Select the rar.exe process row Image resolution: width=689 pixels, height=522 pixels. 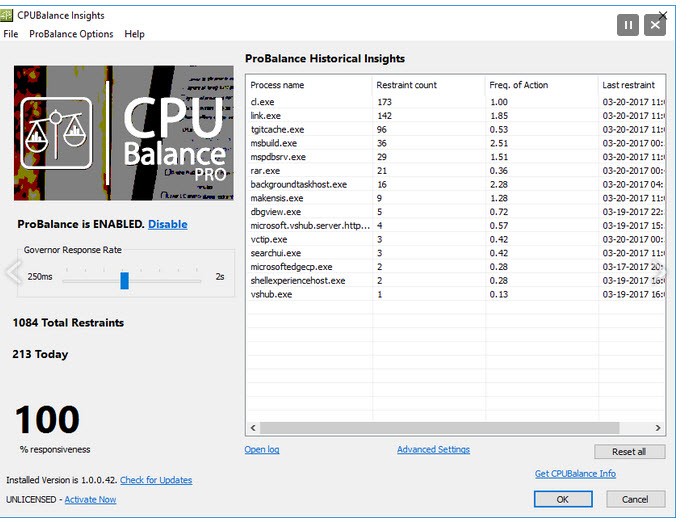coord(455,170)
